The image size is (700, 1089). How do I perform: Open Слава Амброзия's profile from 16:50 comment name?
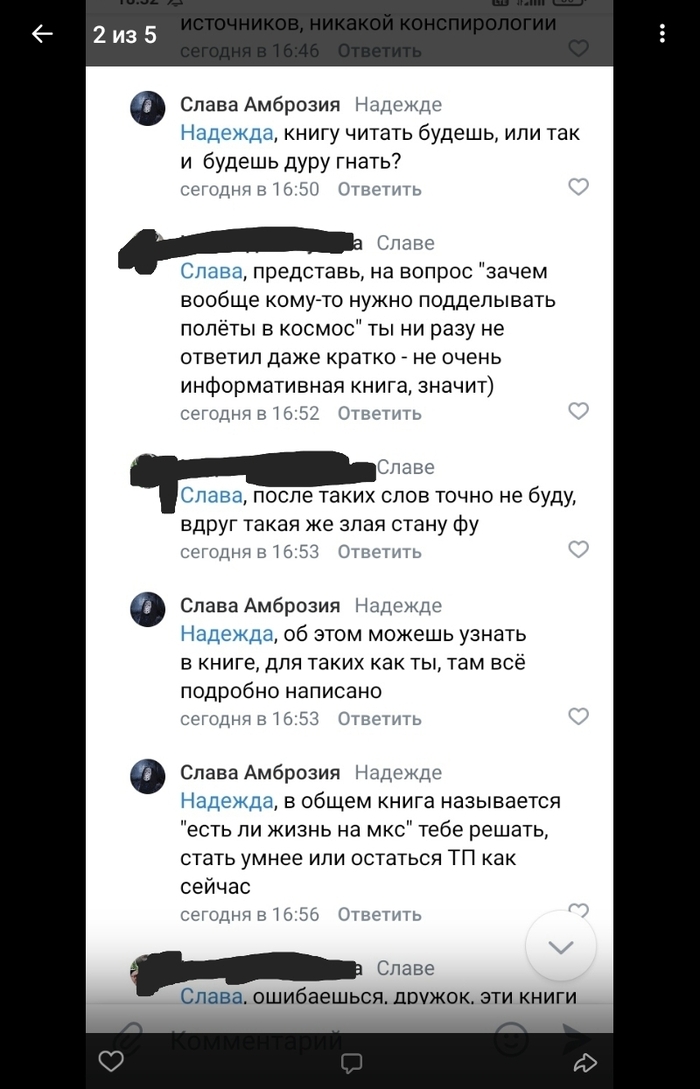point(260,104)
